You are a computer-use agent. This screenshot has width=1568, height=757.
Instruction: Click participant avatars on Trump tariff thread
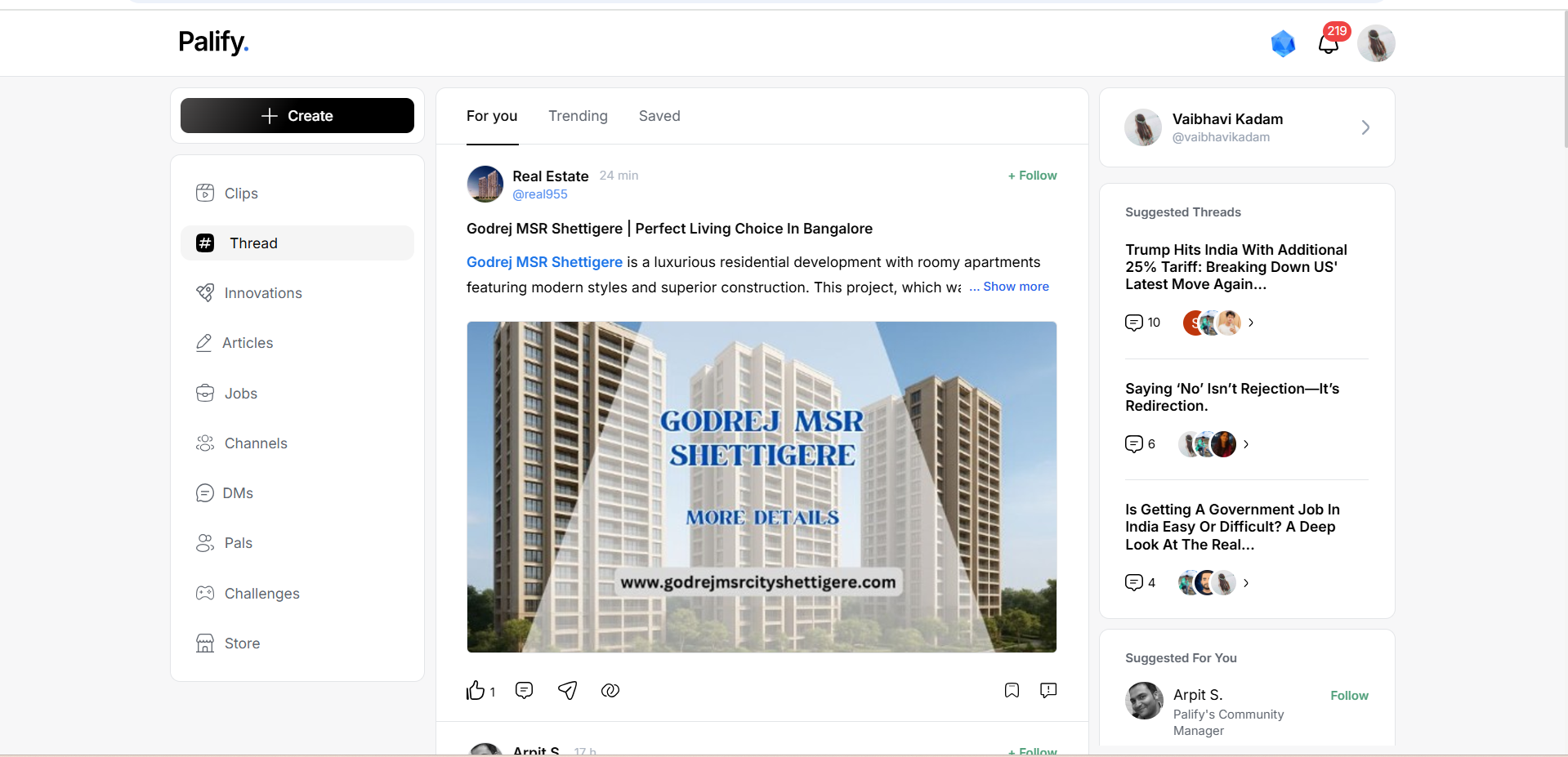[1212, 323]
